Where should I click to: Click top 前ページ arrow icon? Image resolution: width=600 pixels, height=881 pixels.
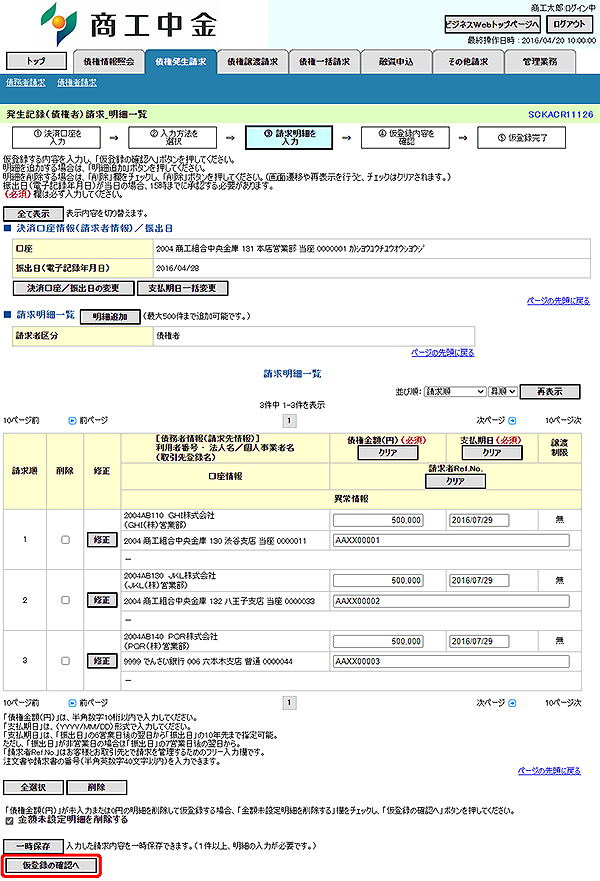[x=72, y=421]
